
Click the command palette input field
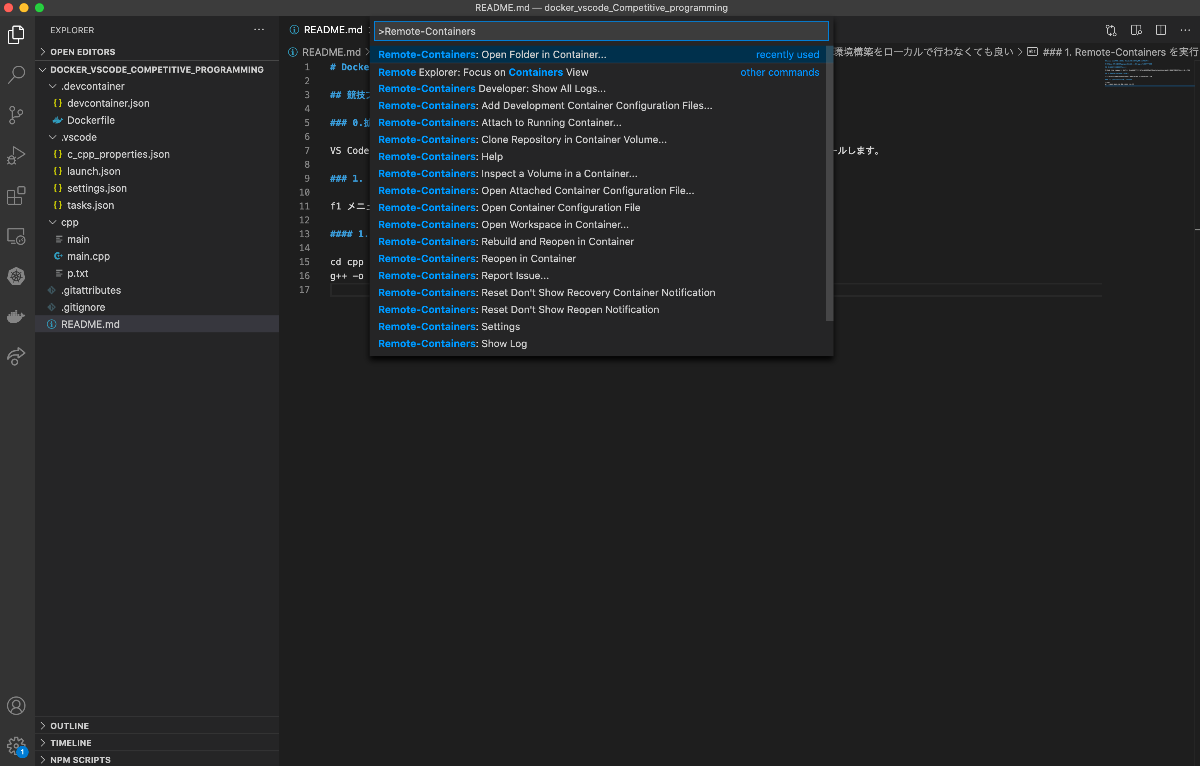(601, 31)
